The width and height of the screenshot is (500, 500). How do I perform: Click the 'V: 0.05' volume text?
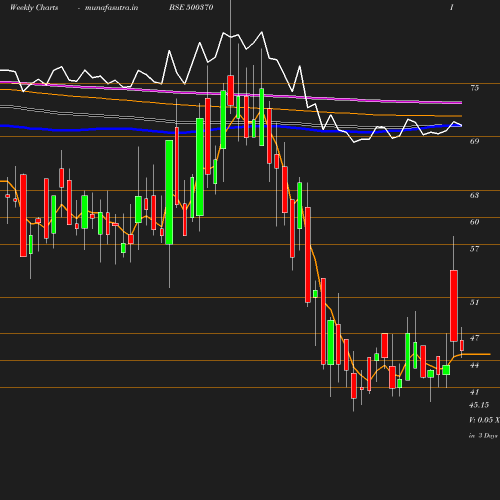click(x=481, y=420)
